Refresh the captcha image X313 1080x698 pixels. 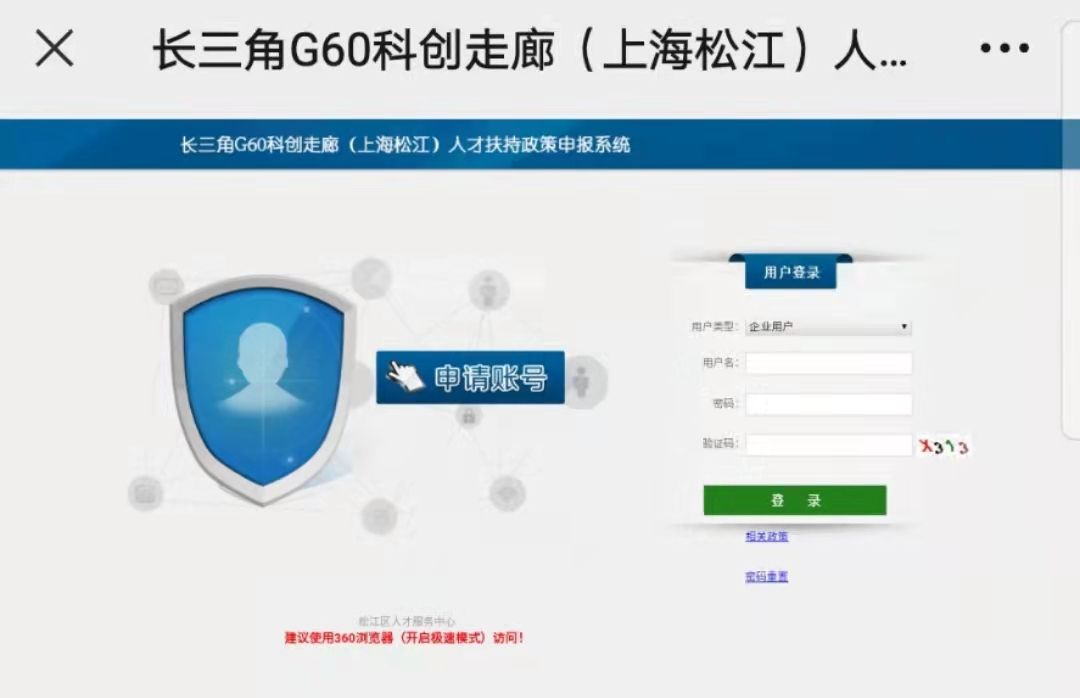point(944,446)
